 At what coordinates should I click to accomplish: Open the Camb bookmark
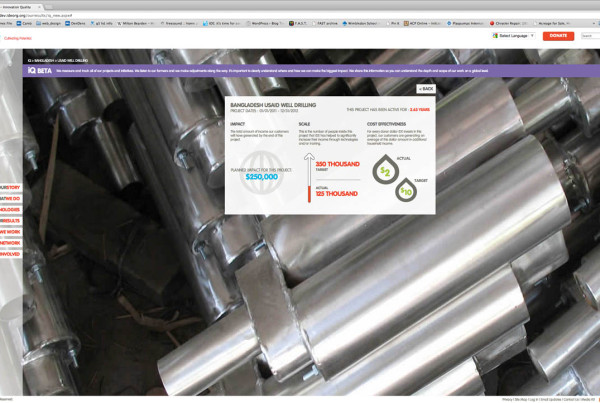click(x=24, y=23)
